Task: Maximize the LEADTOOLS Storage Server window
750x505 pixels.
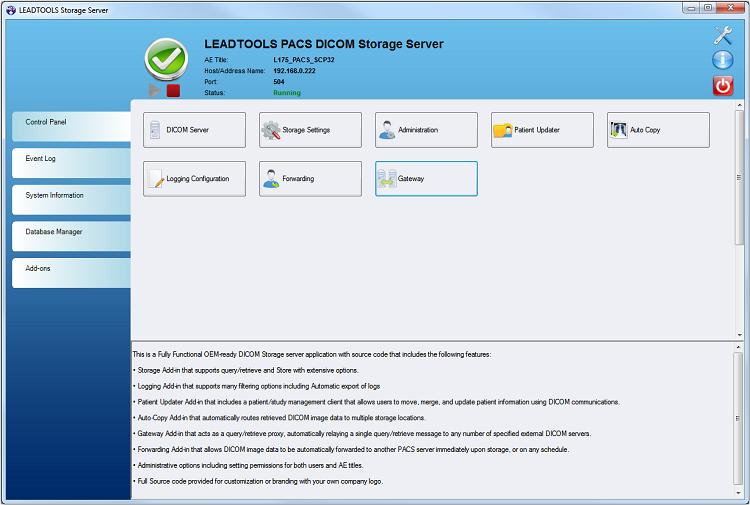Action: pos(708,8)
